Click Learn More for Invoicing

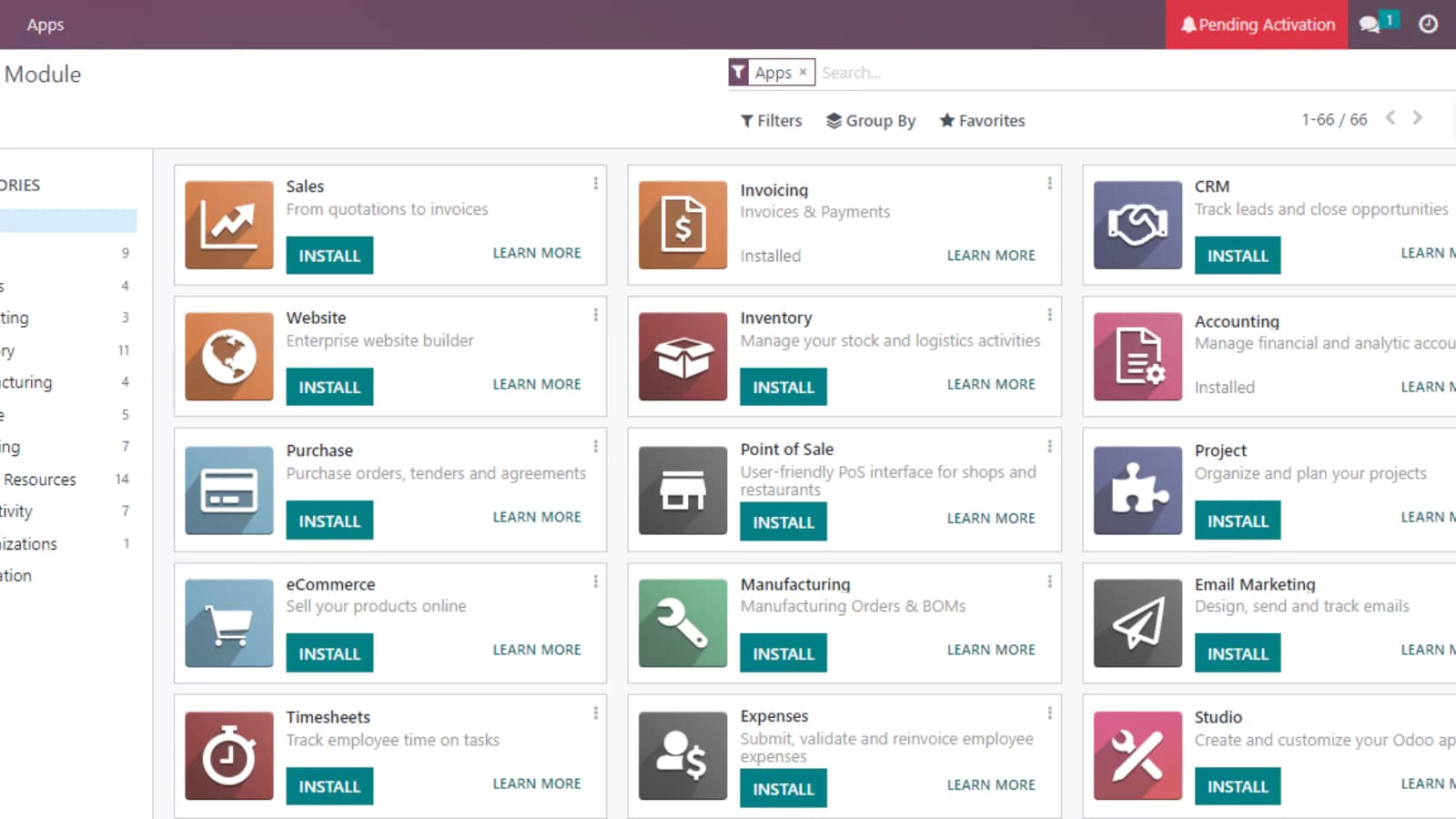coord(991,256)
